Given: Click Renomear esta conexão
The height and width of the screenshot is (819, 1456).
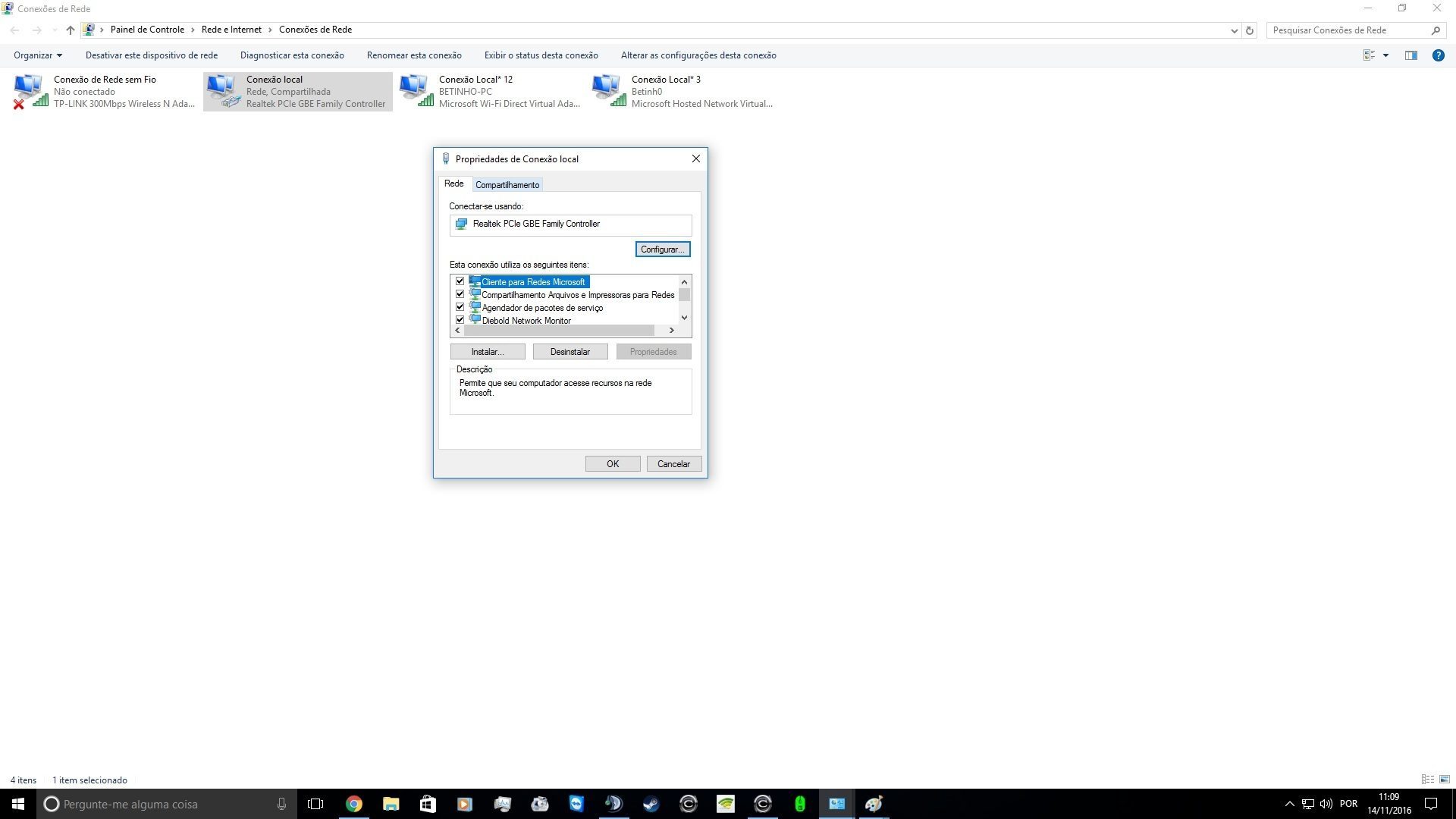Looking at the screenshot, I should (414, 55).
